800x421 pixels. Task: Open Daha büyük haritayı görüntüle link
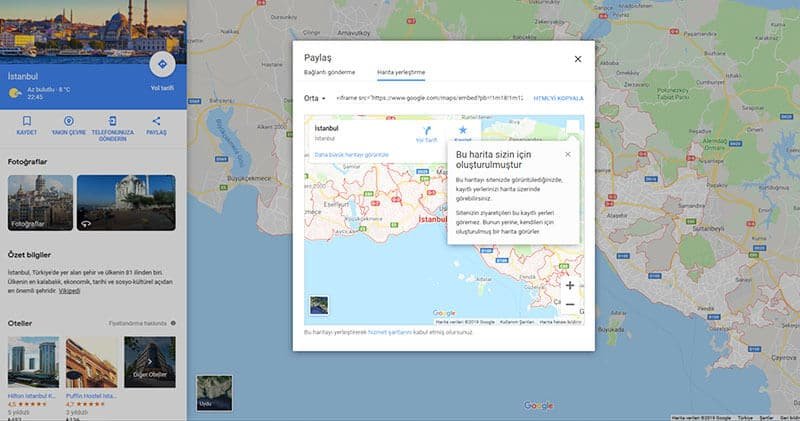coord(352,155)
